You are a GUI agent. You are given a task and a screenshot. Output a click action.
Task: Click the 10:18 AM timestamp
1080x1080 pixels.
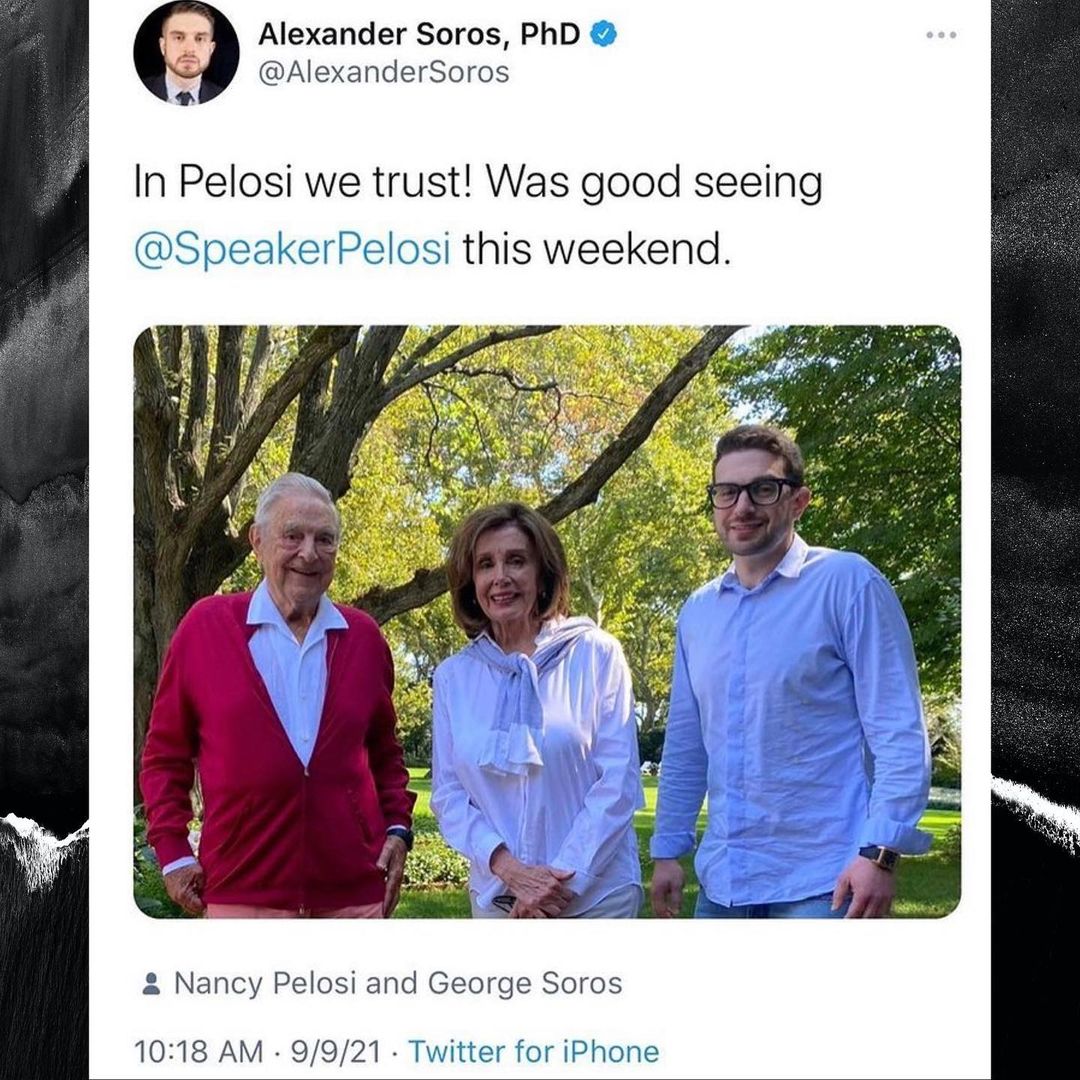click(x=198, y=1052)
